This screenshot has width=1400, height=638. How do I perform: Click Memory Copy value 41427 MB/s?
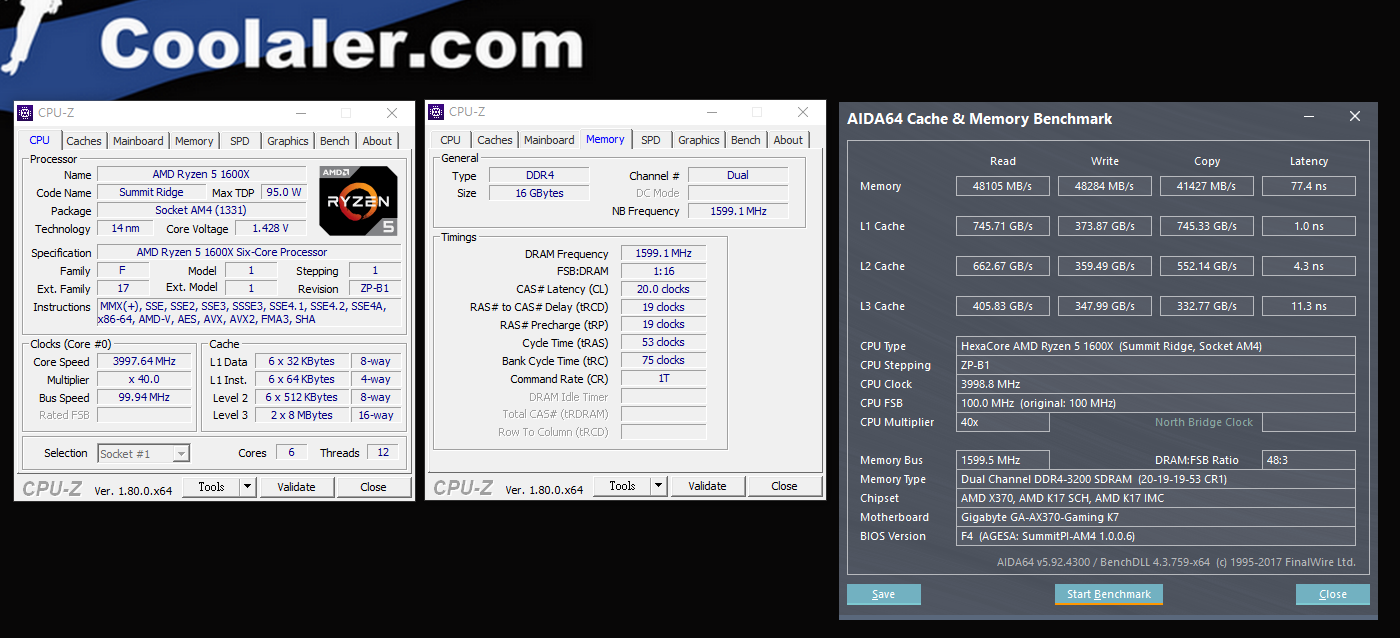tap(1207, 186)
